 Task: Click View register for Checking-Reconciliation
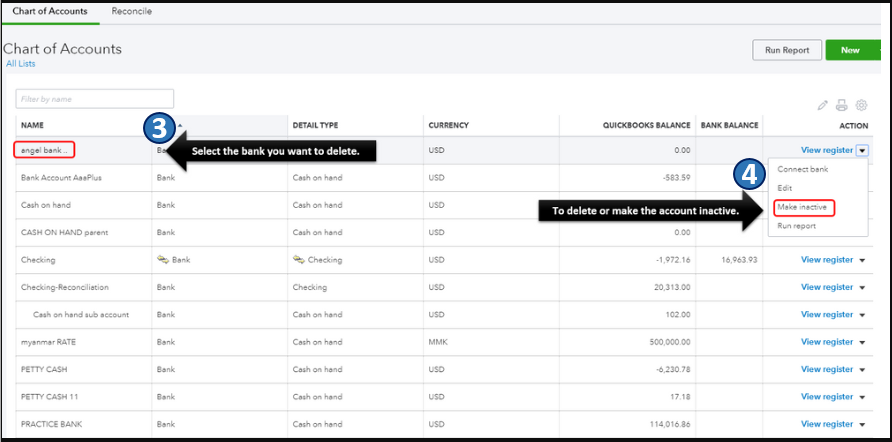[826, 288]
